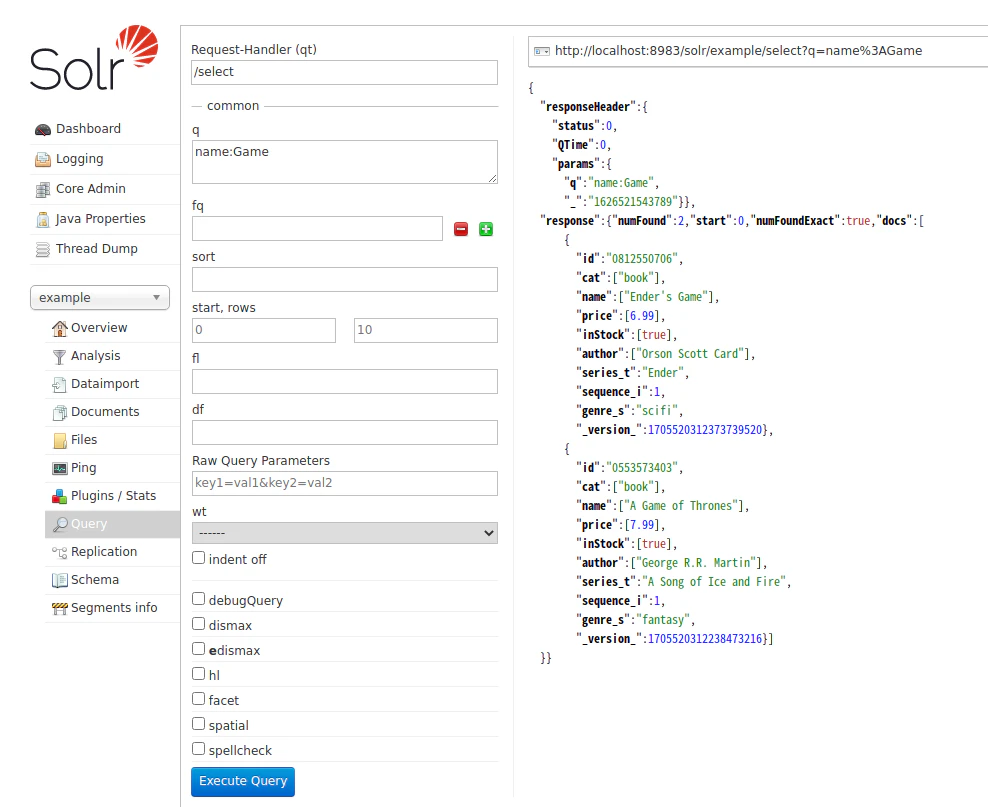Enable the dismax checkbox
The height and width of the screenshot is (807, 988).
pos(198,624)
